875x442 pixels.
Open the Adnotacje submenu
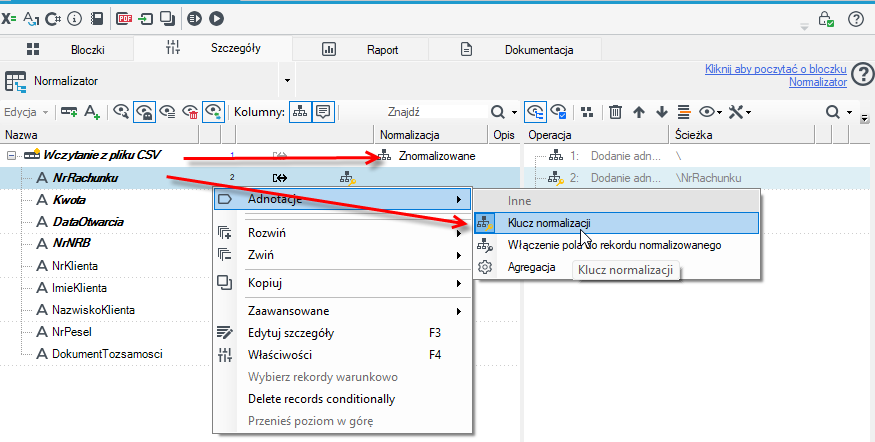(x=342, y=199)
